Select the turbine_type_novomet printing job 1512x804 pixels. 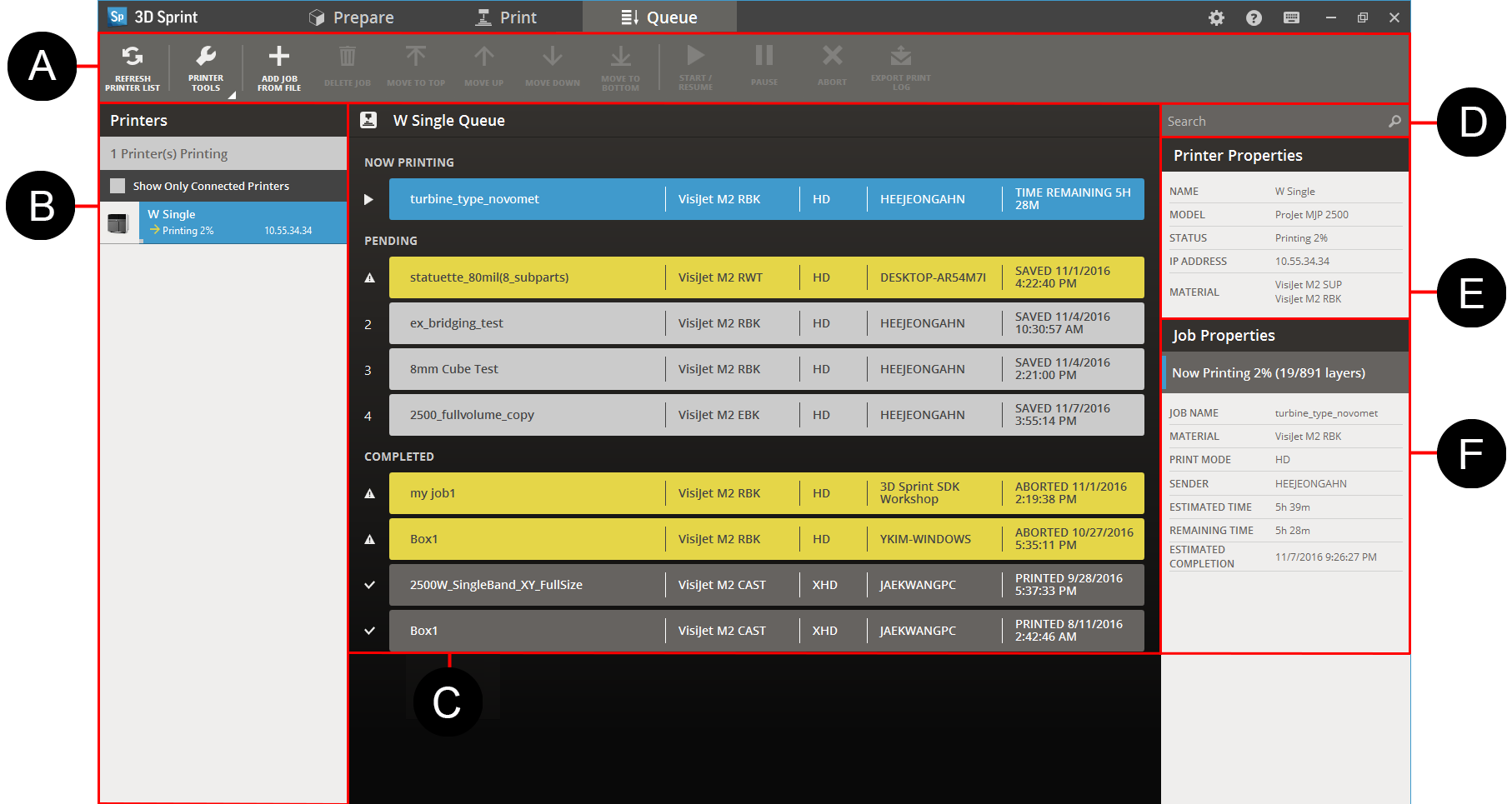click(x=767, y=199)
